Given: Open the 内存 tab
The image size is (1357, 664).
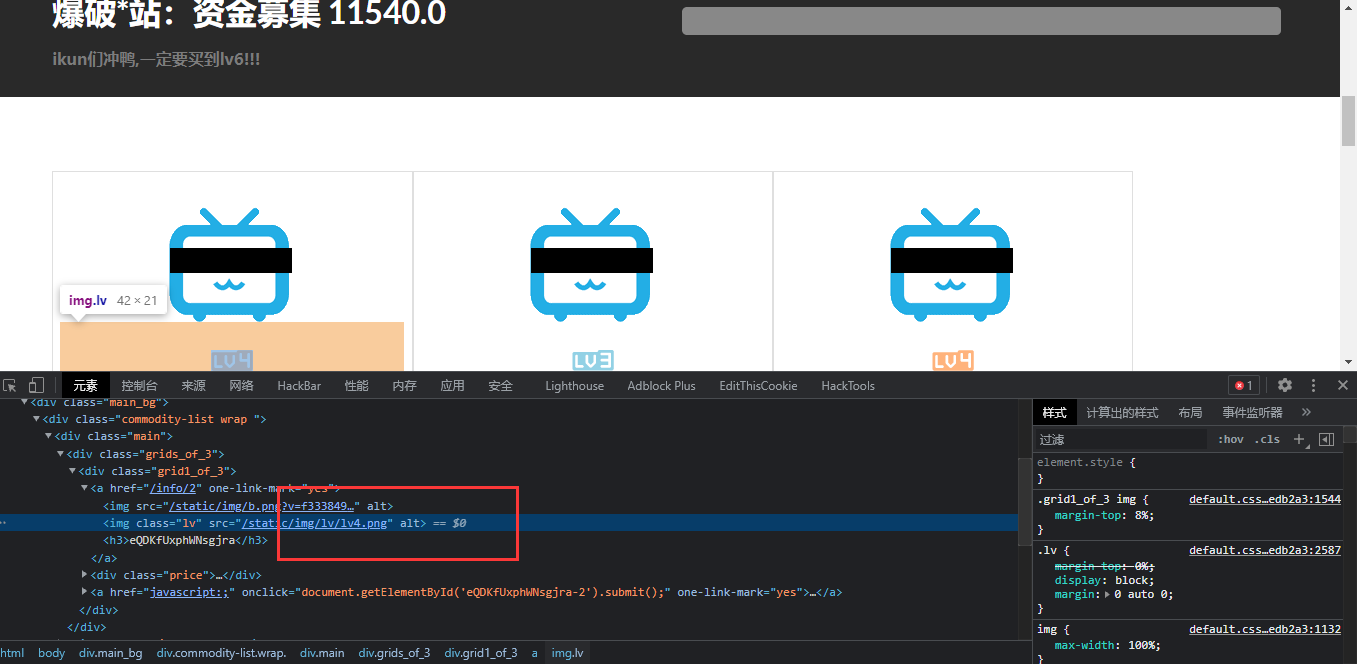Looking at the screenshot, I should click(x=405, y=386).
